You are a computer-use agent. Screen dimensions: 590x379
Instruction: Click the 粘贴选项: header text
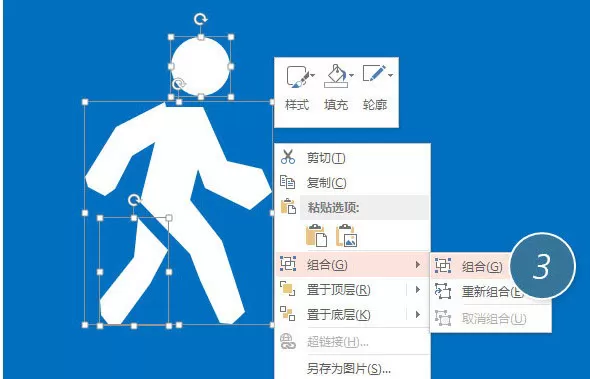[333, 207]
